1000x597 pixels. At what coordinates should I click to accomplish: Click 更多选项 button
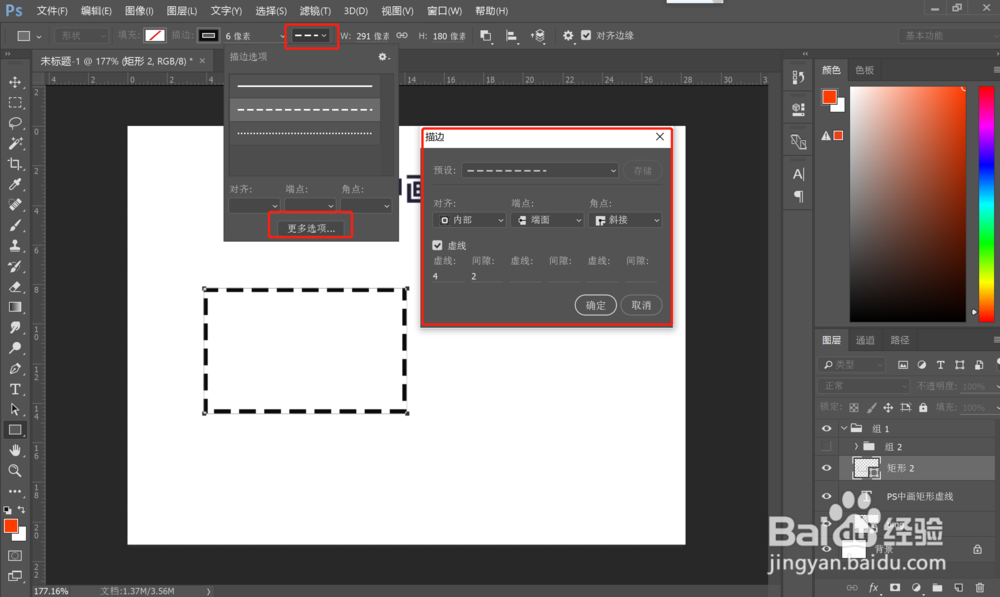pyautogui.click(x=311, y=228)
